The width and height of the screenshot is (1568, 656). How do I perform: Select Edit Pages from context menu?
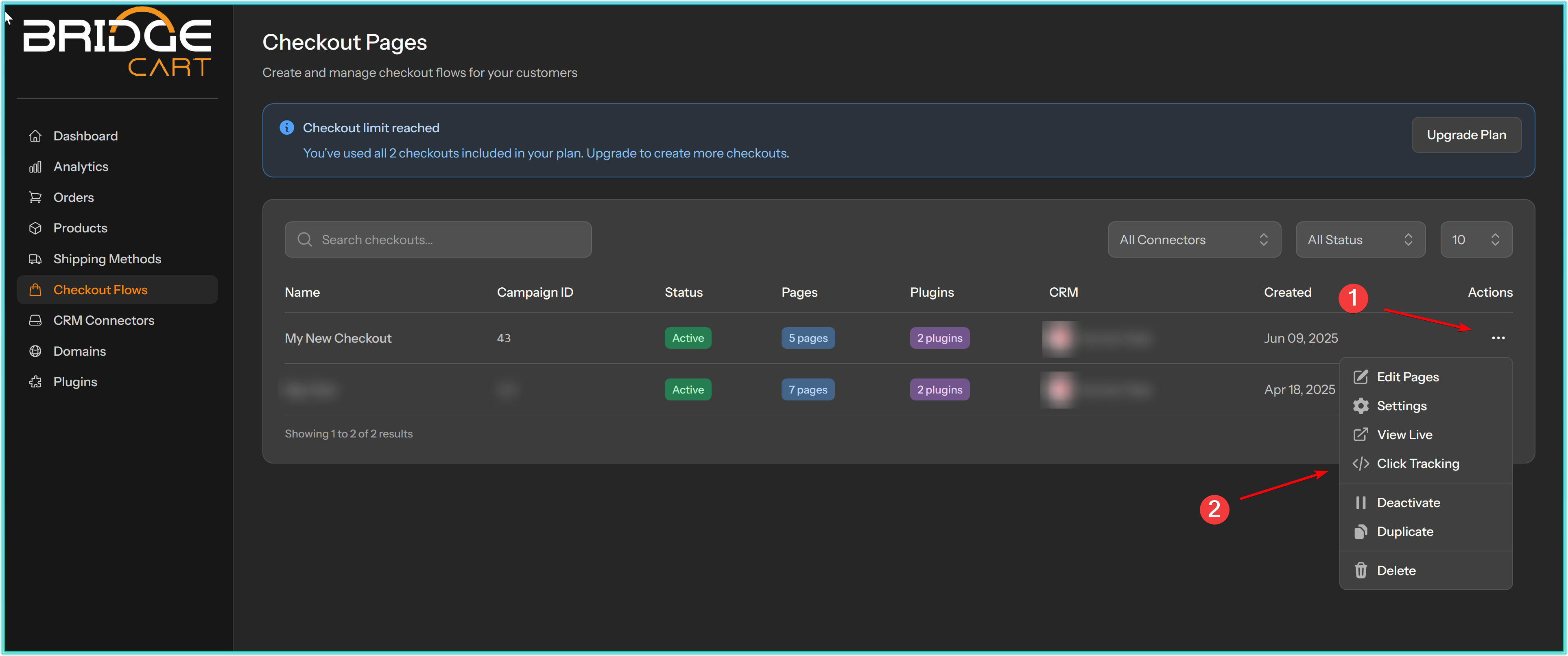[x=1407, y=377]
